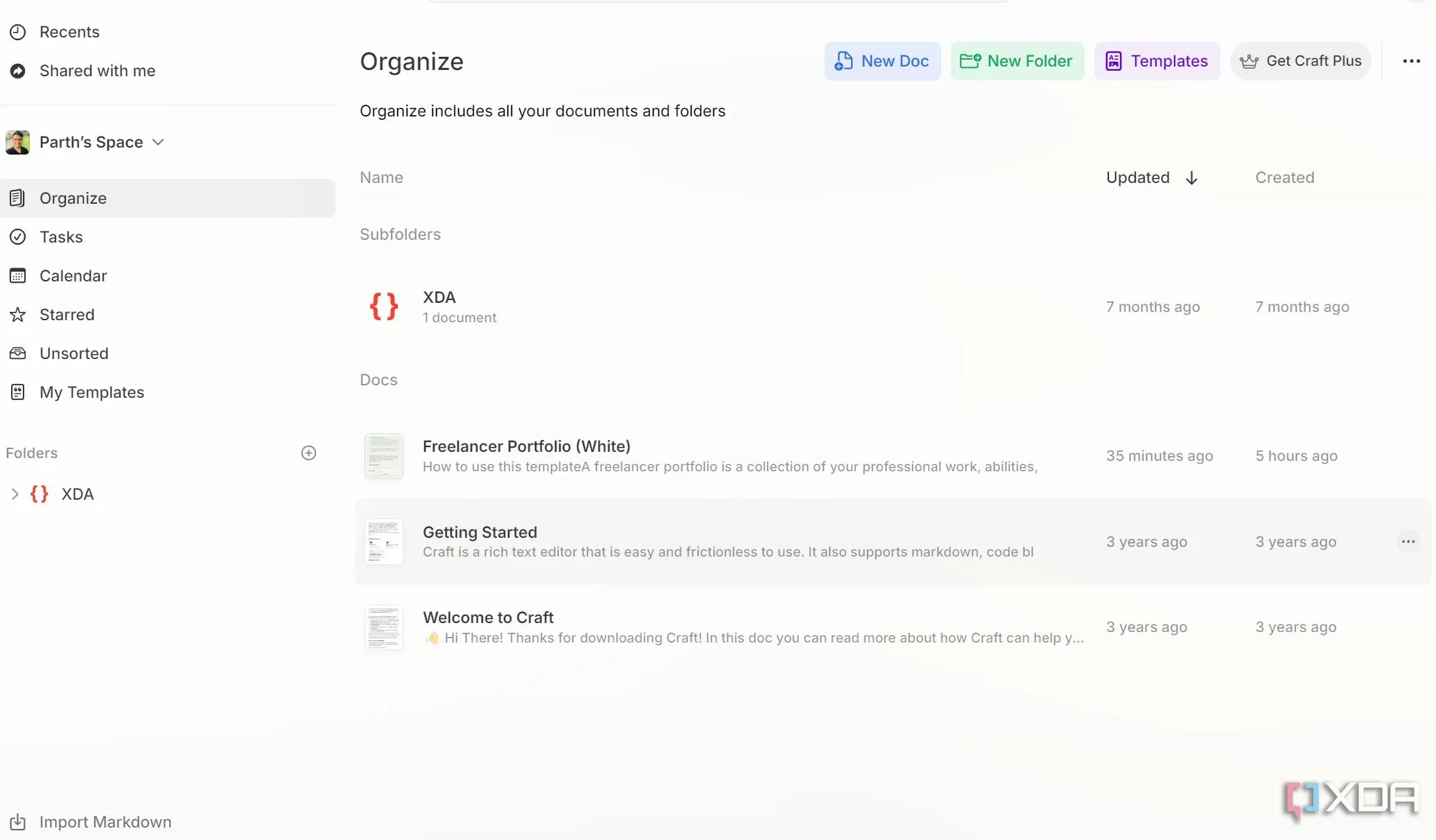Click the '5 hours ago' created time
The height and width of the screenshot is (840, 1436).
[1296, 456]
